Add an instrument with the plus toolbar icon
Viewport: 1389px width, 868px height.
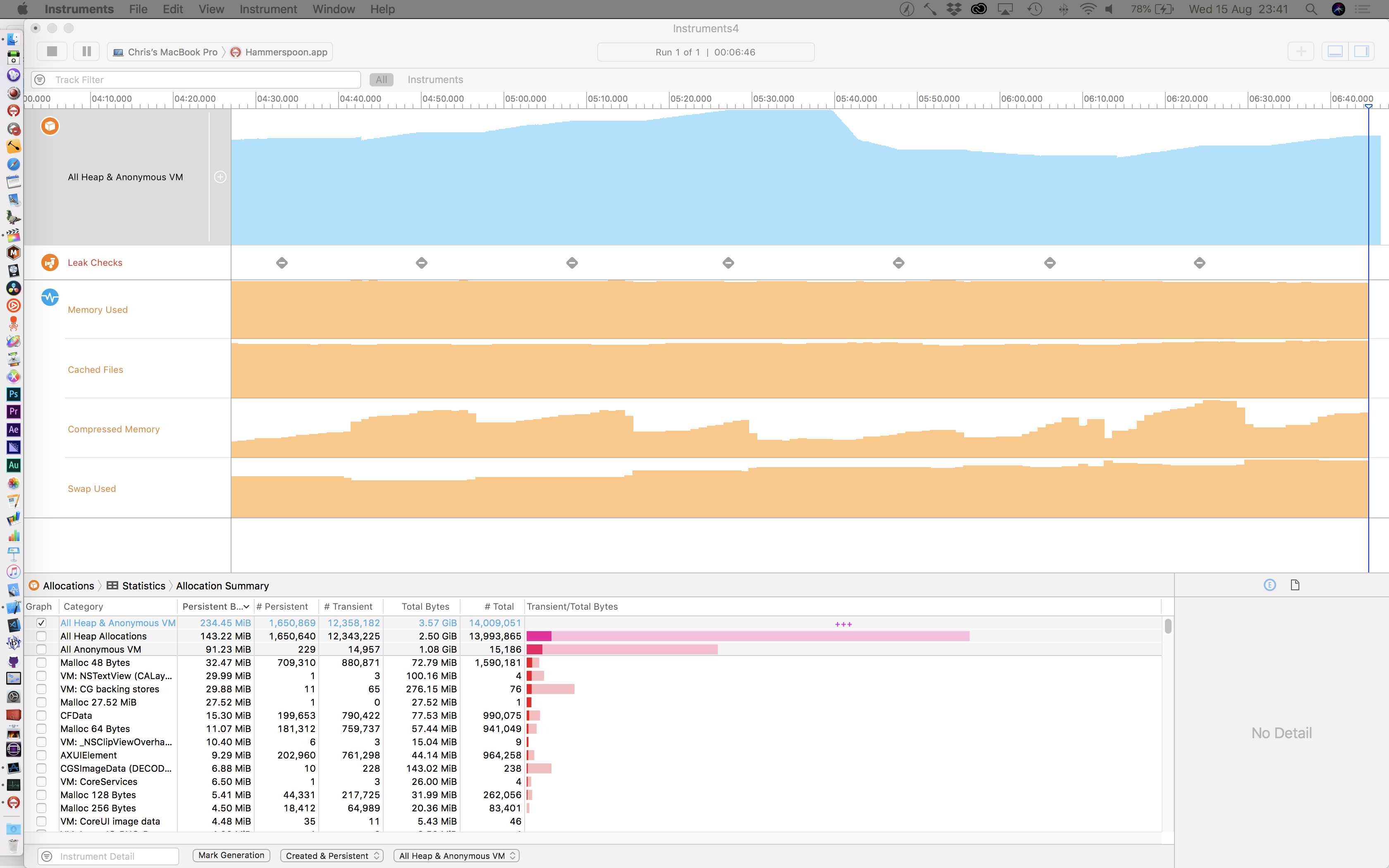coord(1300,51)
